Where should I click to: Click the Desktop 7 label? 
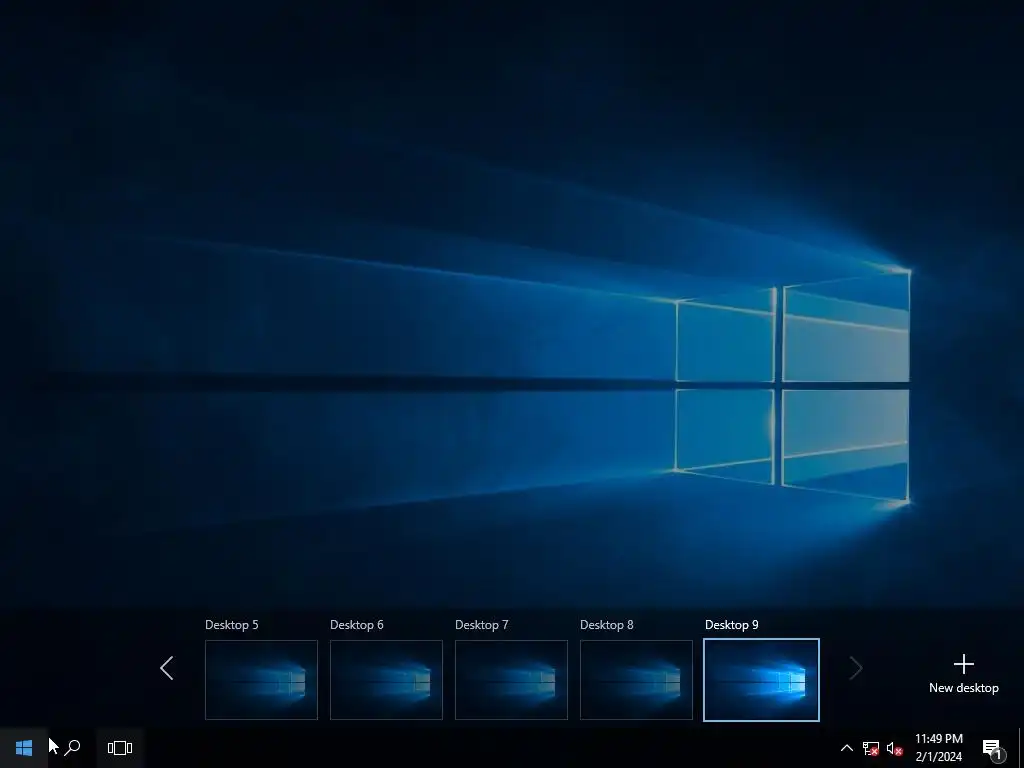pyautogui.click(x=481, y=625)
